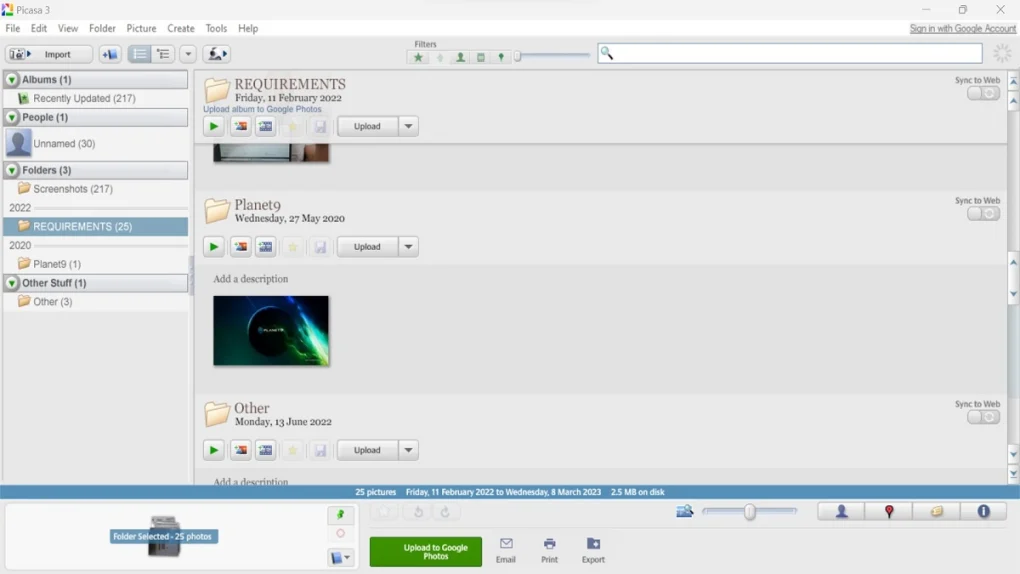Click in the search box
The width and height of the screenshot is (1020, 574).
coord(790,53)
